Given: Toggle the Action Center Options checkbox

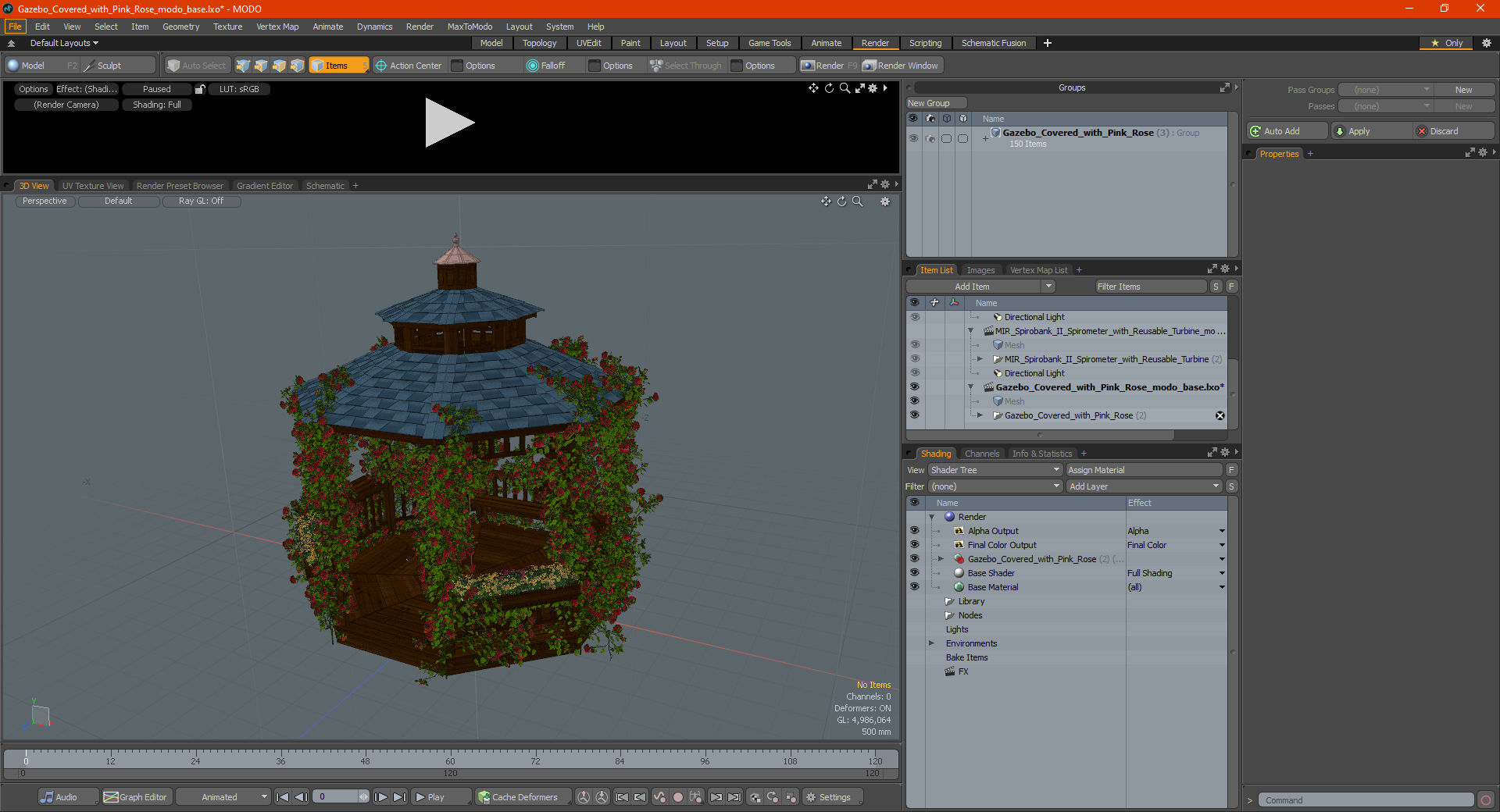Looking at the screenshot, I should tap(458, 66).
